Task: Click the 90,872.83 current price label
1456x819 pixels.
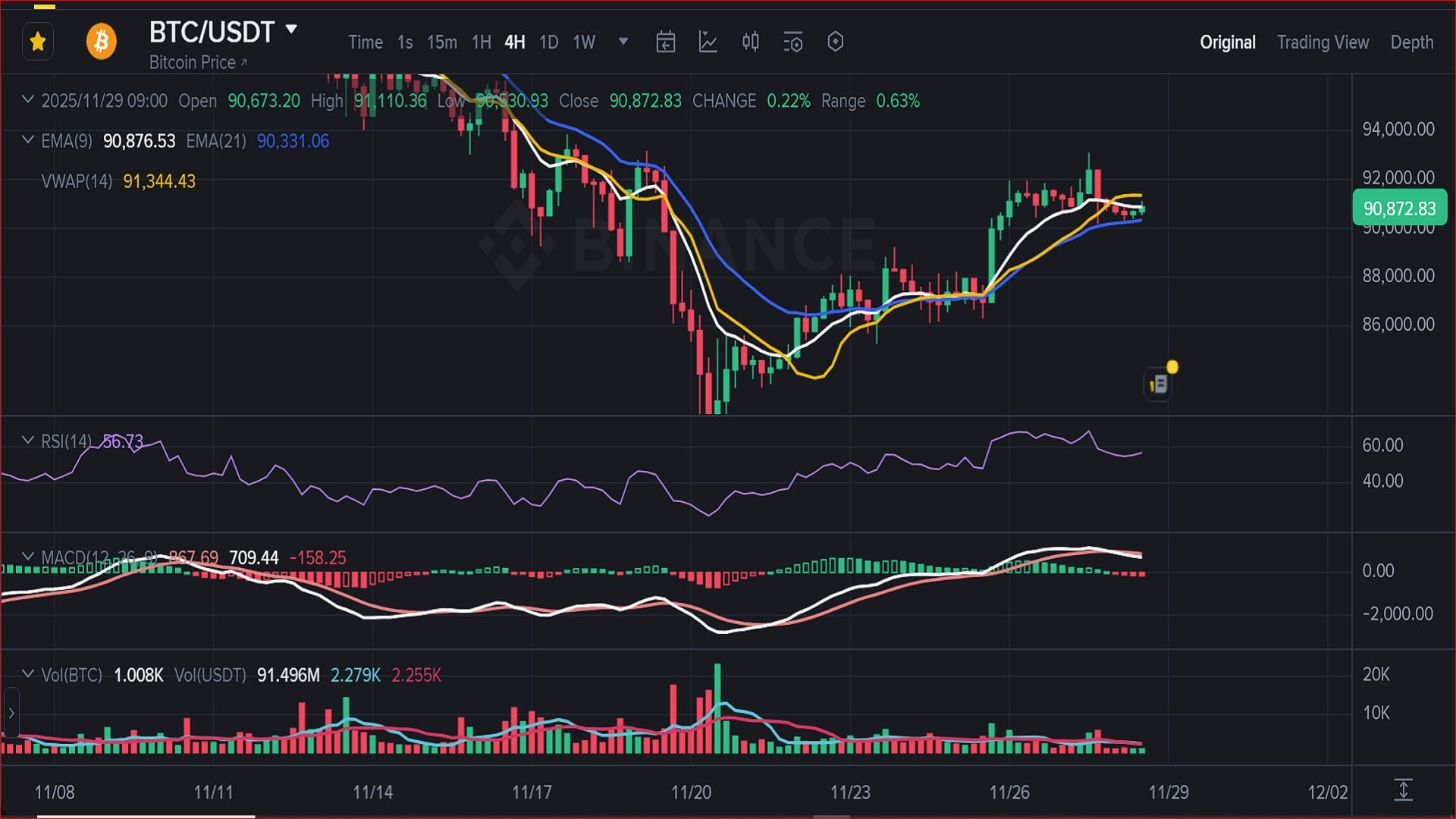Action: (1399, 209)
